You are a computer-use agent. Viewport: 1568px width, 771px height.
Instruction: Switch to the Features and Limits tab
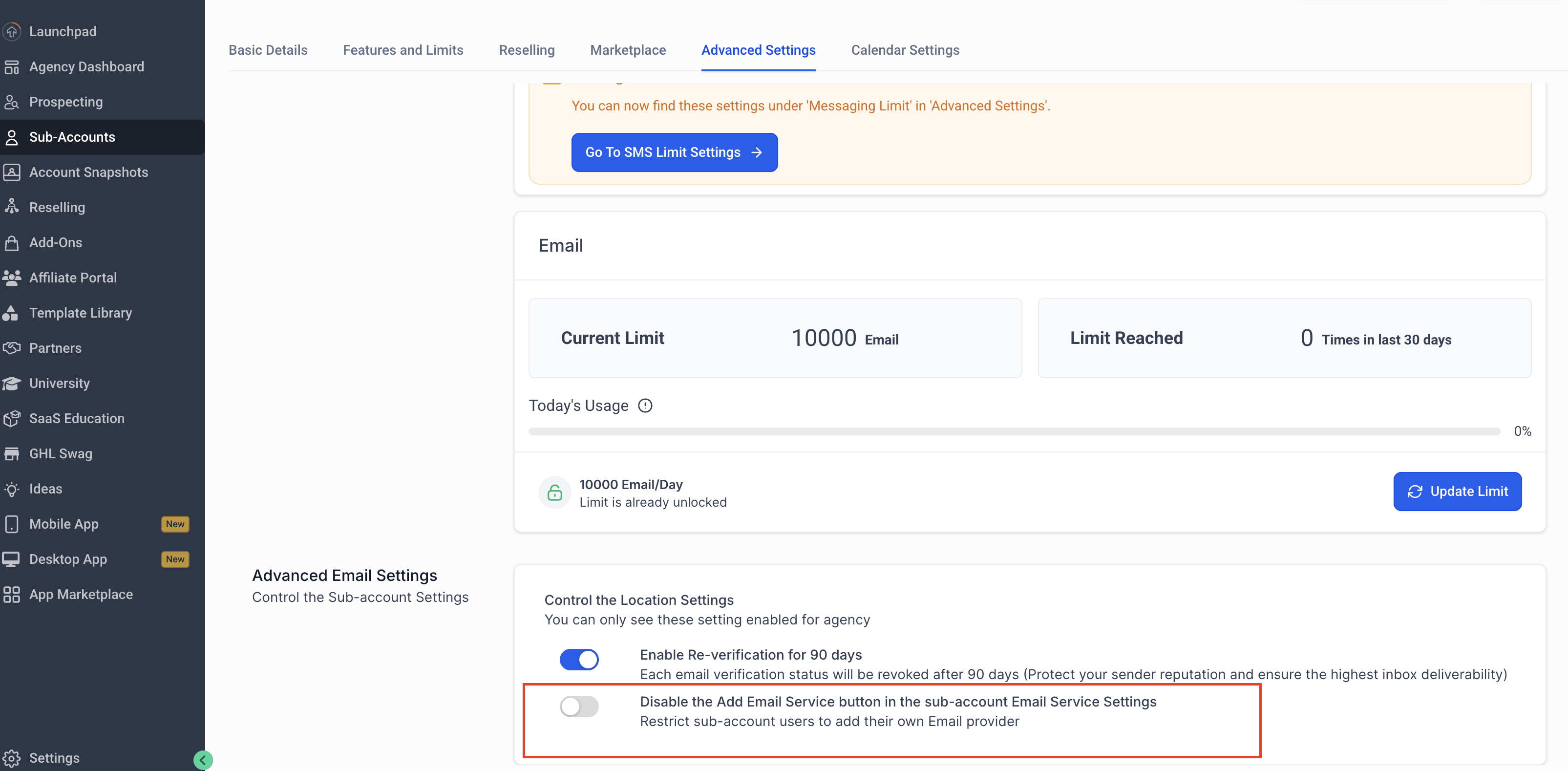pyautogui.click(x=403, y=50)
